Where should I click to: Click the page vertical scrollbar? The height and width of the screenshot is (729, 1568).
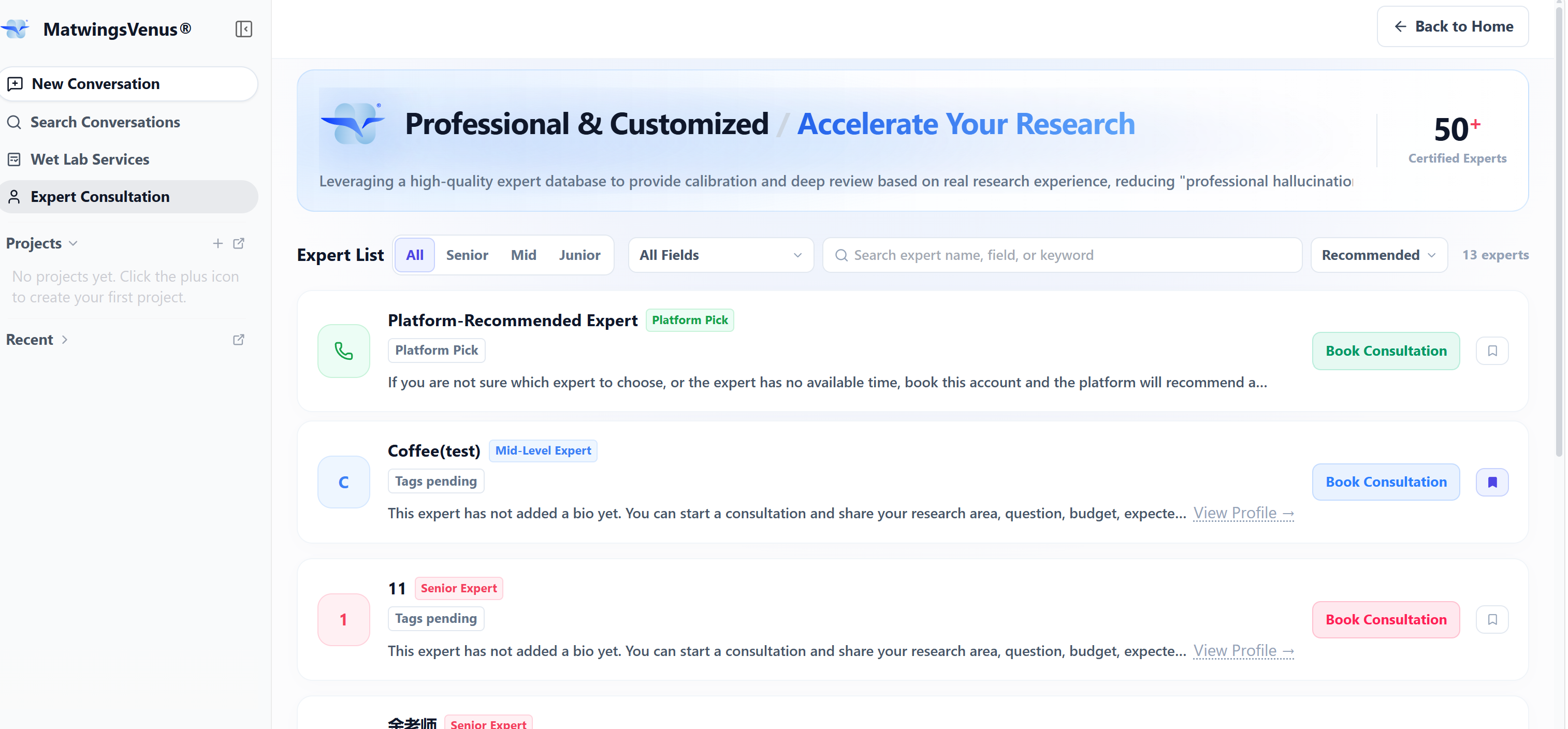pos(1559,231)
